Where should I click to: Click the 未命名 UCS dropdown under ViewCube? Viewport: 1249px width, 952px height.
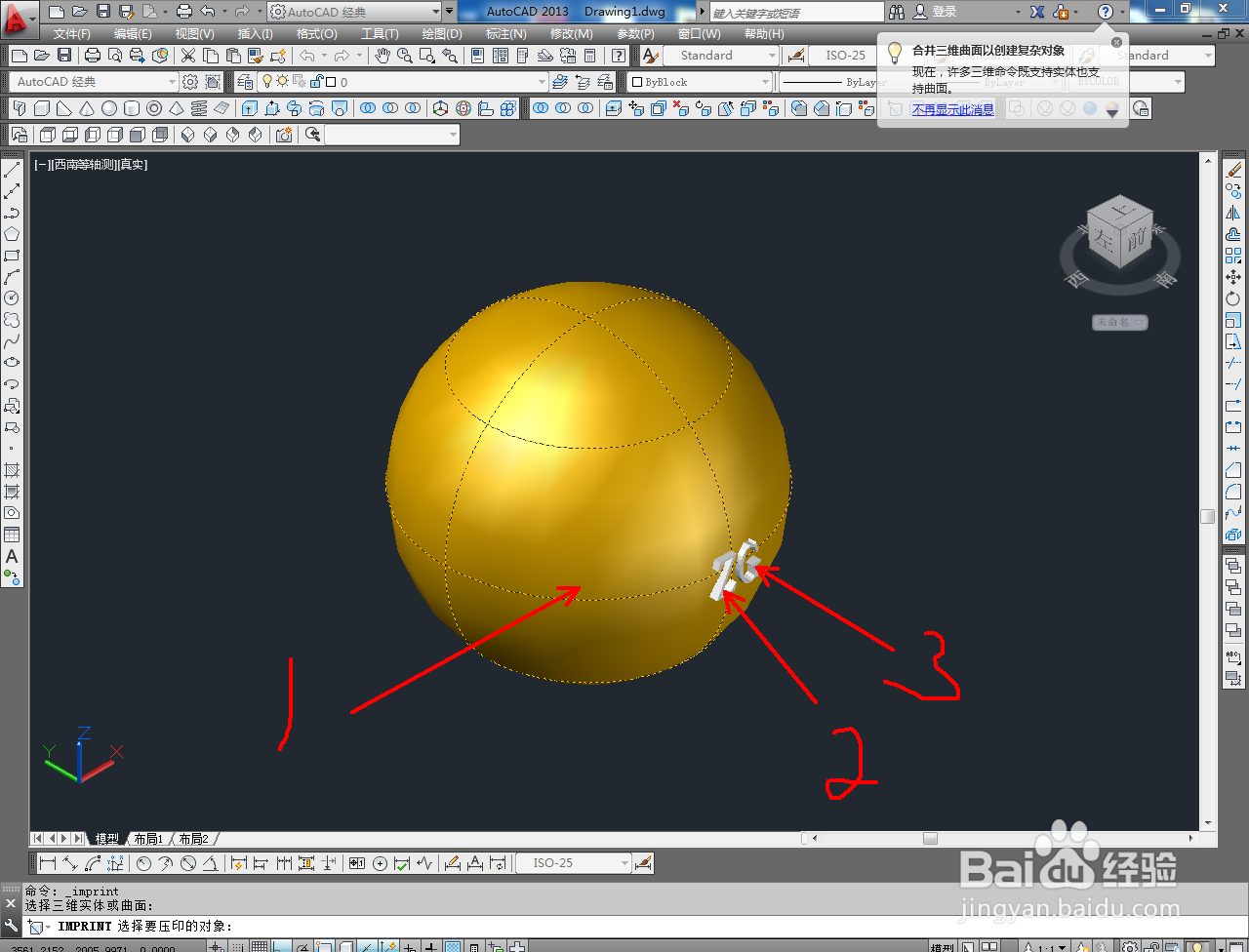click(1119, 322)
